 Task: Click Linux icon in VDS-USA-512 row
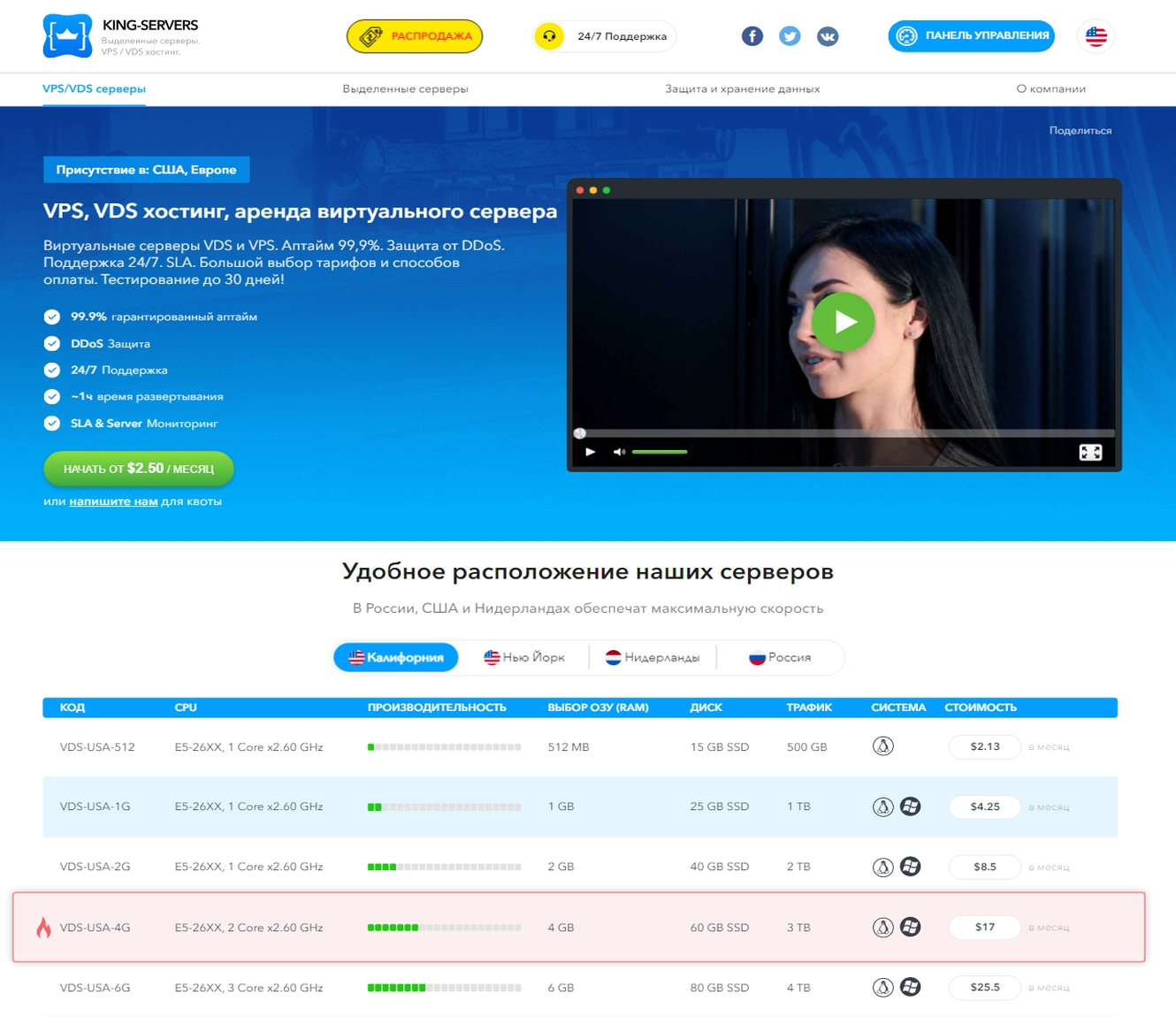pyautogui.click(x=883, y=746)
